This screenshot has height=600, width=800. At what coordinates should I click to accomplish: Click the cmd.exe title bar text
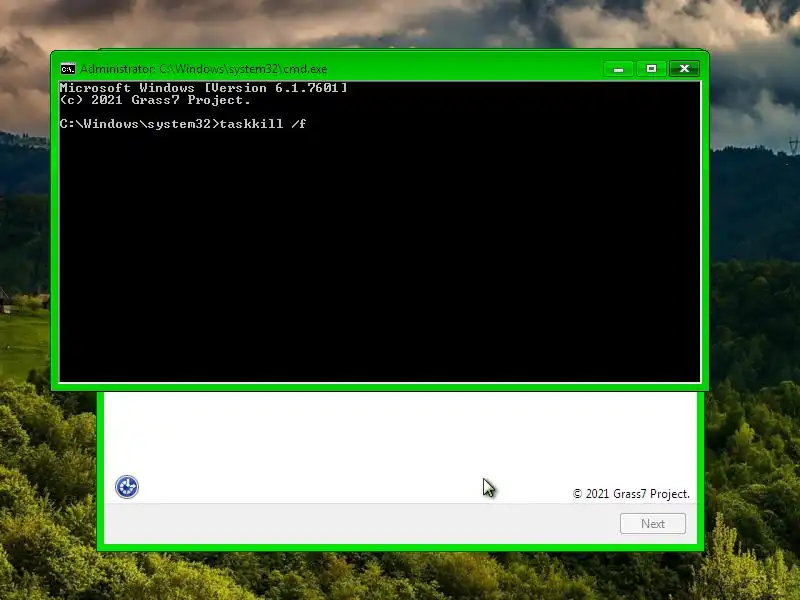(x=204, y=69)
